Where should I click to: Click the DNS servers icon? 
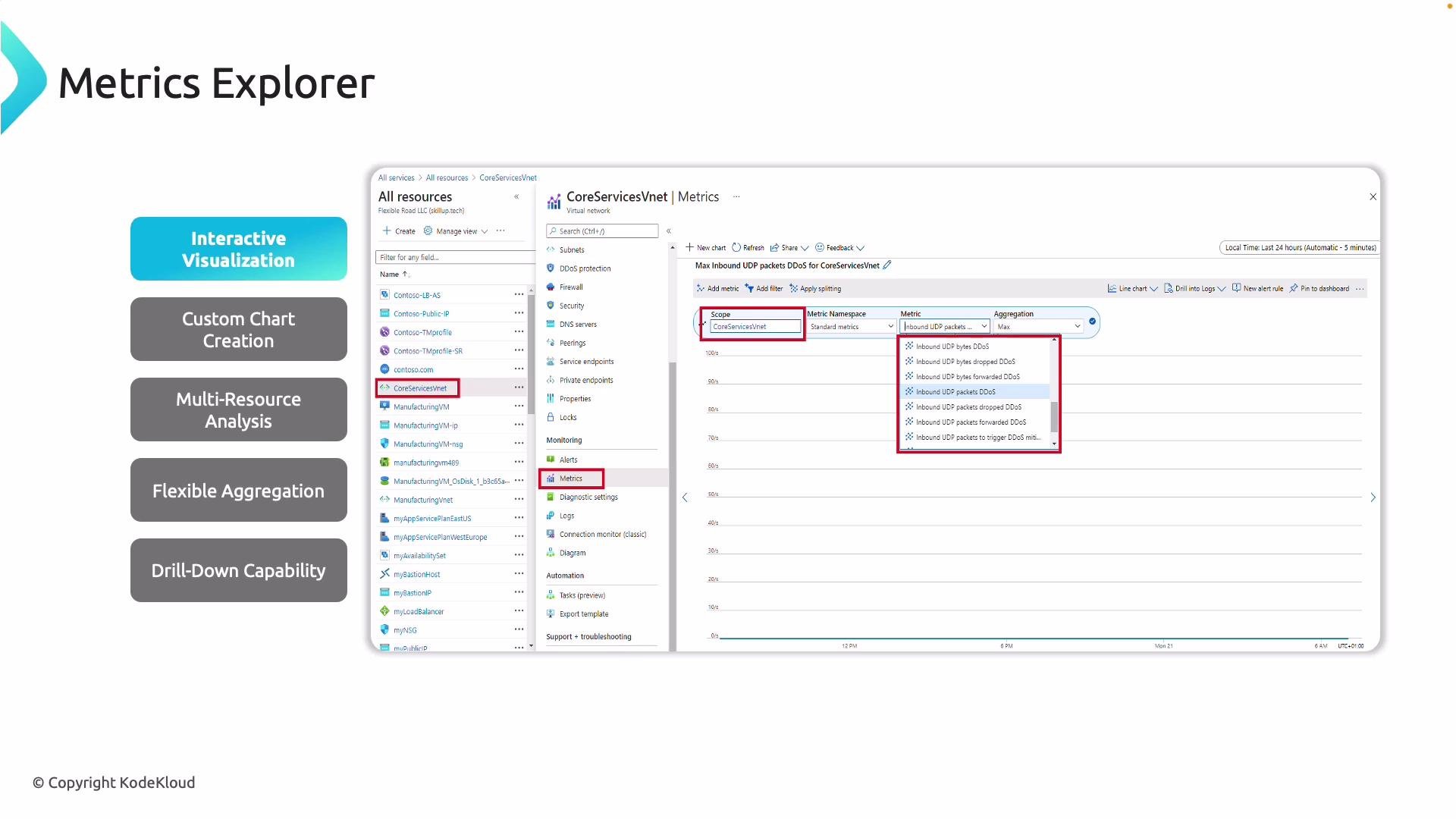pyautogui.click(x=551, y=324)
